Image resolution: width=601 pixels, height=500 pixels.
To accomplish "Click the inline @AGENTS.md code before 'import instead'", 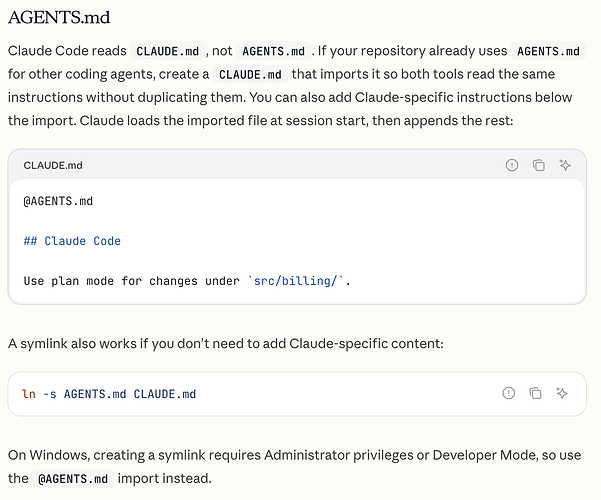I will click(x=73, y=479).
